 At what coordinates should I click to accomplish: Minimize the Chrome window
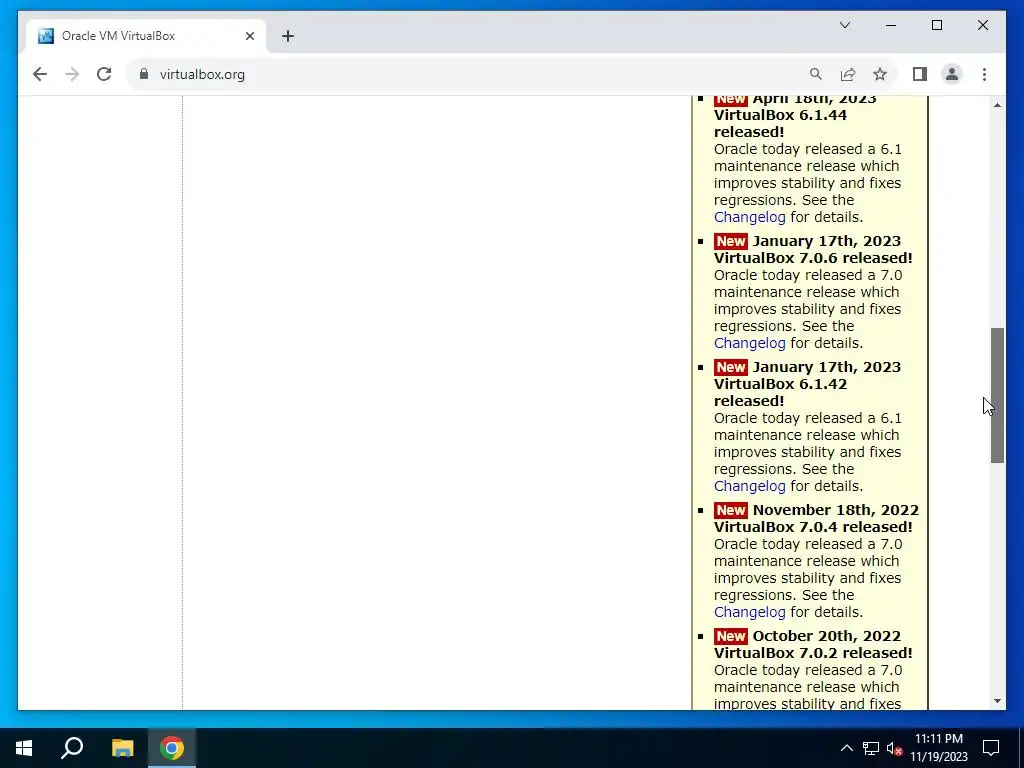891,25
